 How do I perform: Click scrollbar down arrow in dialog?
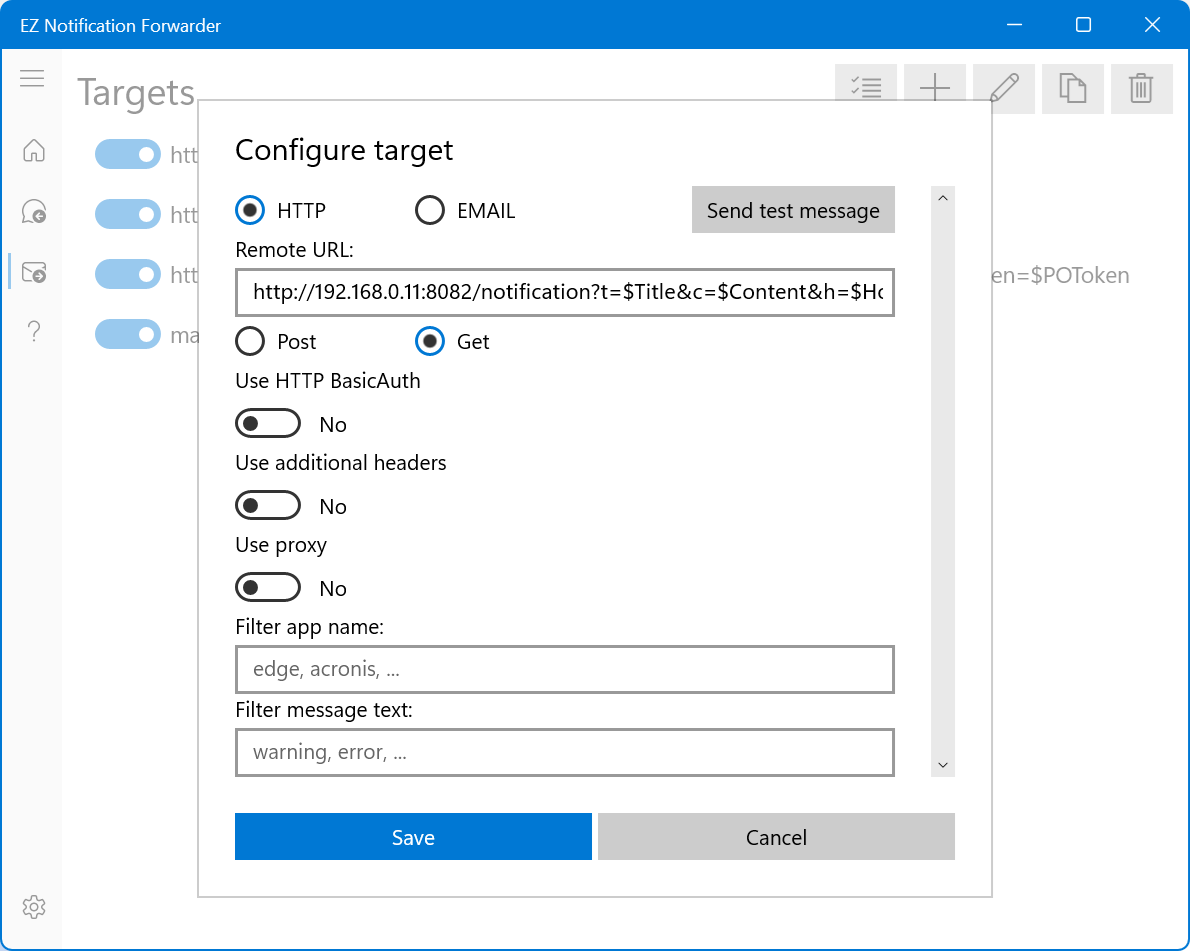point(943,765)
